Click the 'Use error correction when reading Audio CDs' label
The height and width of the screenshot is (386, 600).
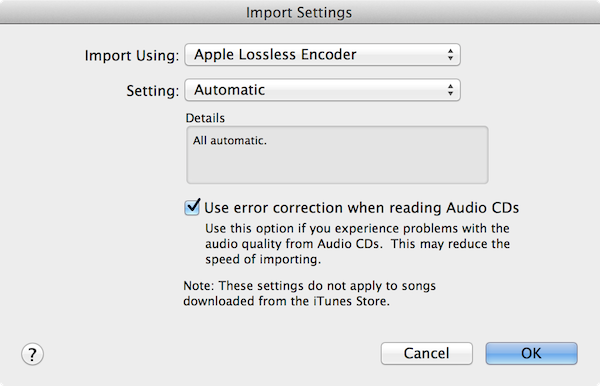point(361,208)
